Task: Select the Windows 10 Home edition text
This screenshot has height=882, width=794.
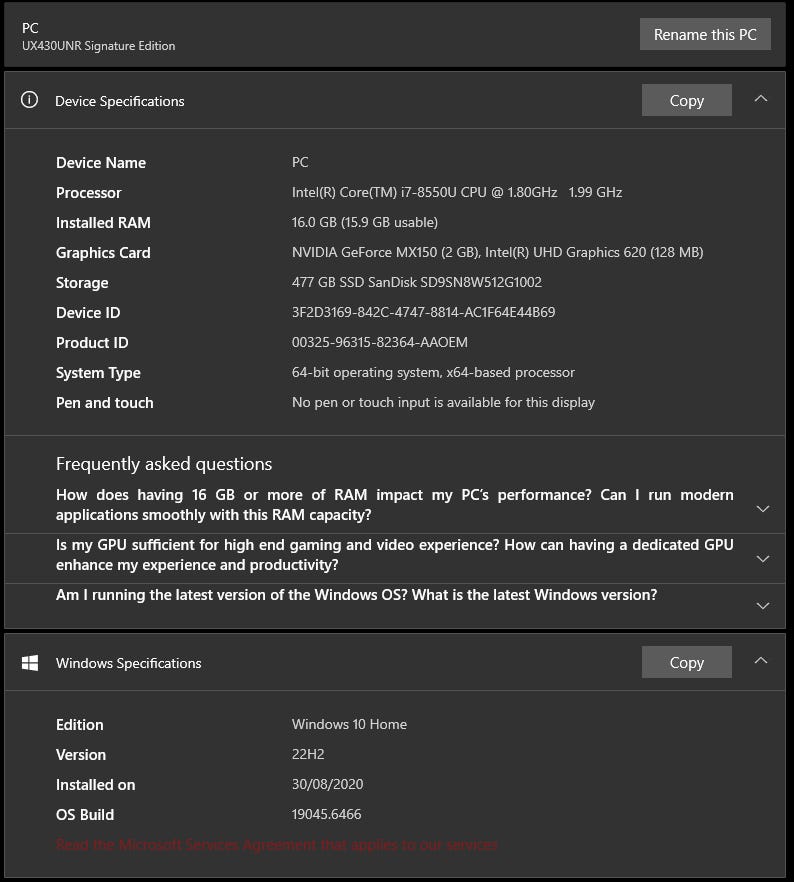Action: point(349,724)
